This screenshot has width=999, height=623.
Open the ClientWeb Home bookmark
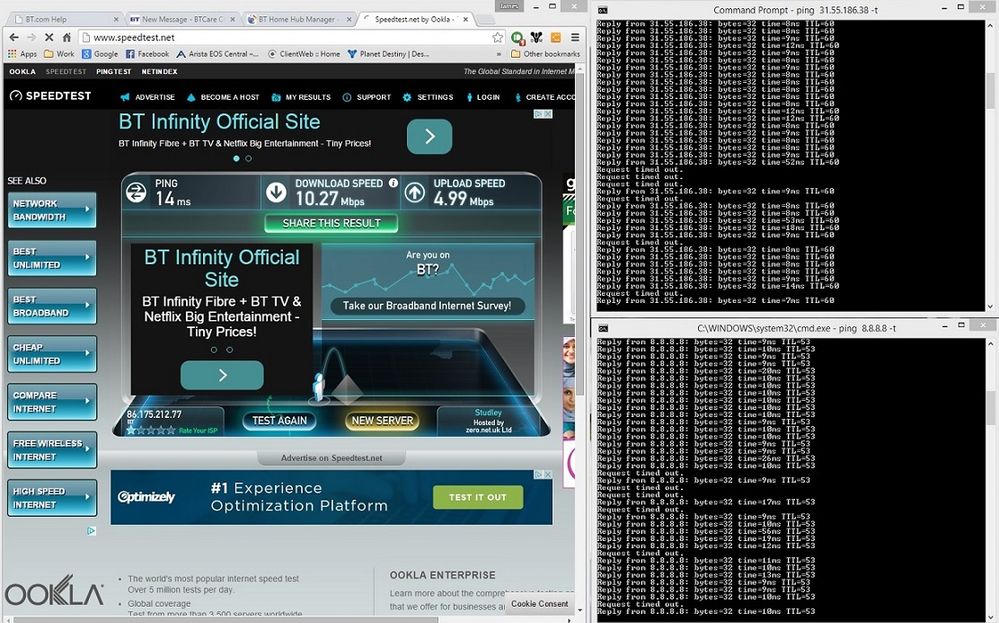[304, 54]
